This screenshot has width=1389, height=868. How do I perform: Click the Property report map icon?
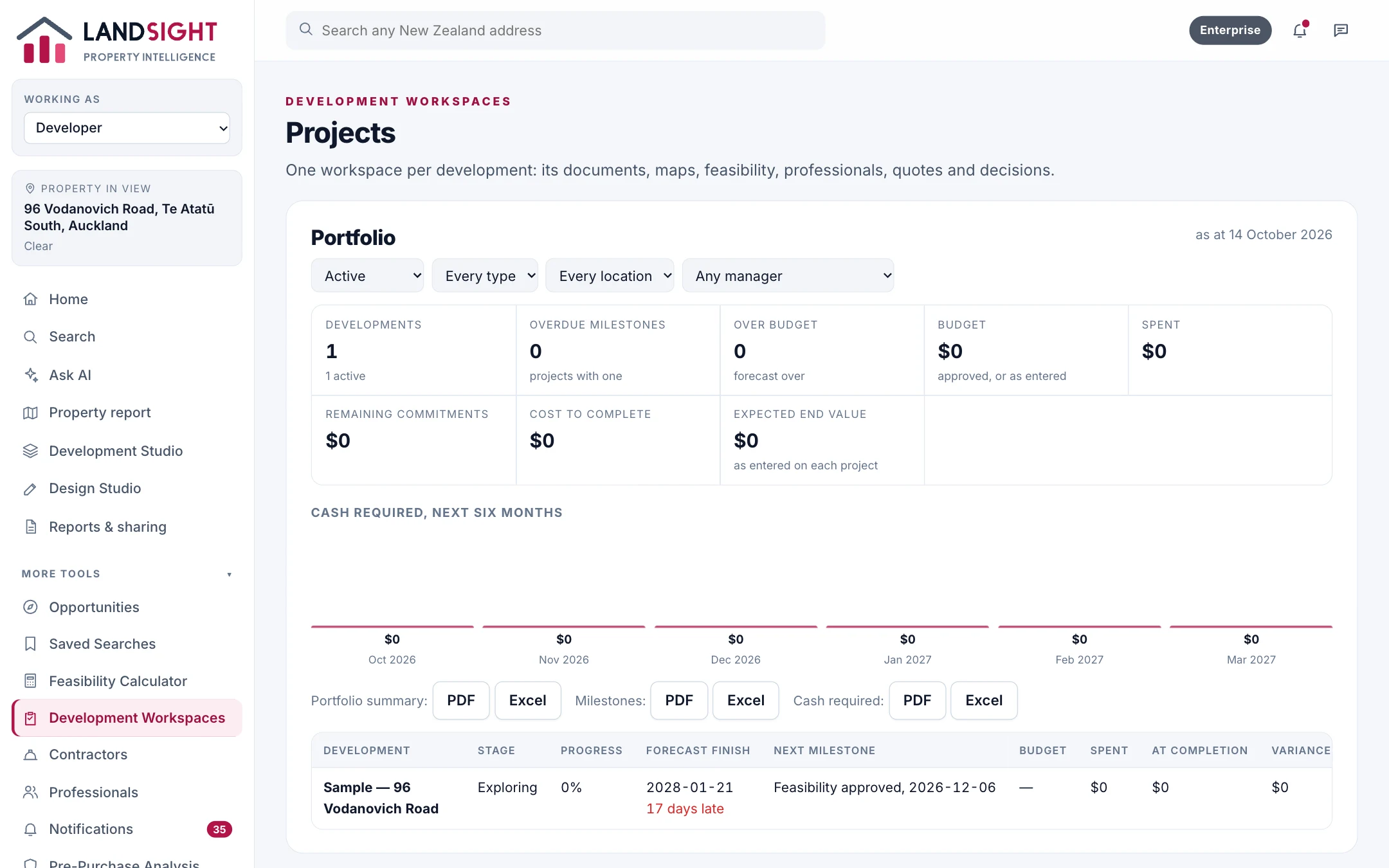[30, 413]
